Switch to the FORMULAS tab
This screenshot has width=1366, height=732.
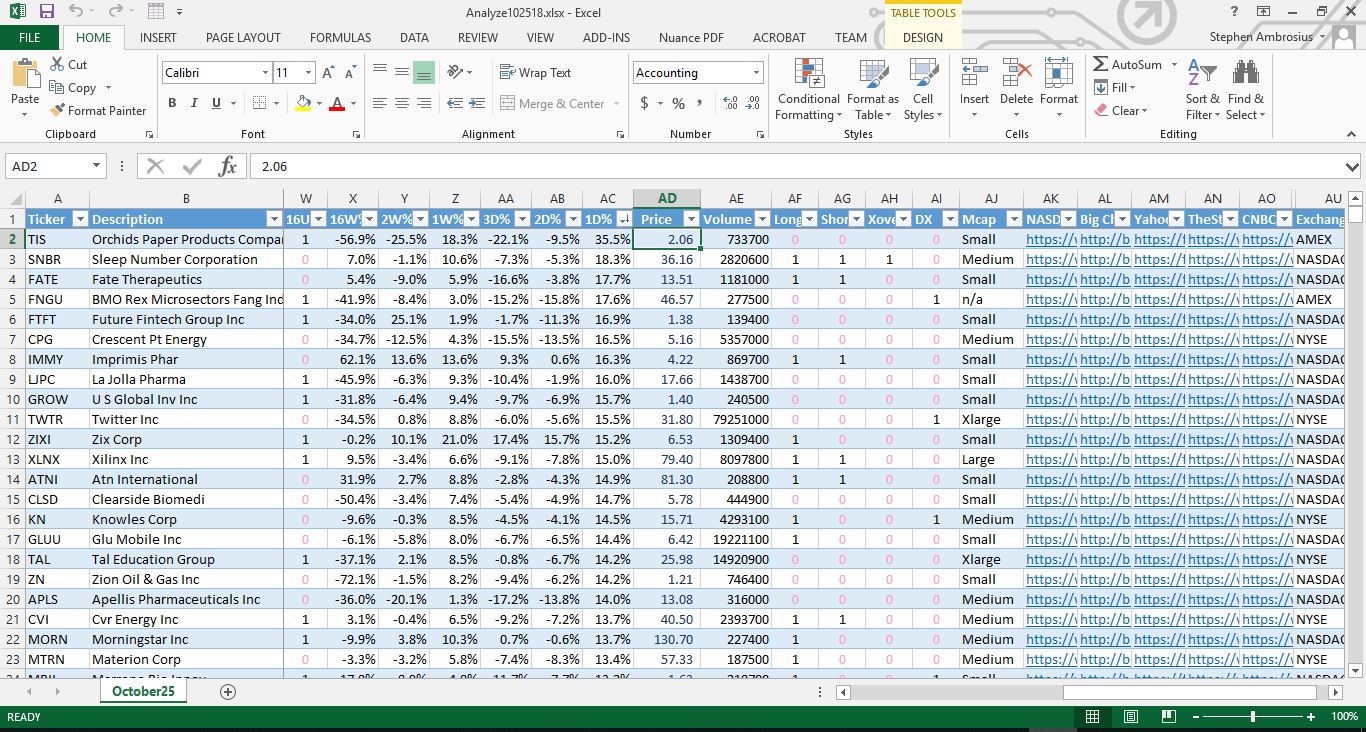click(x=340, y=38)
